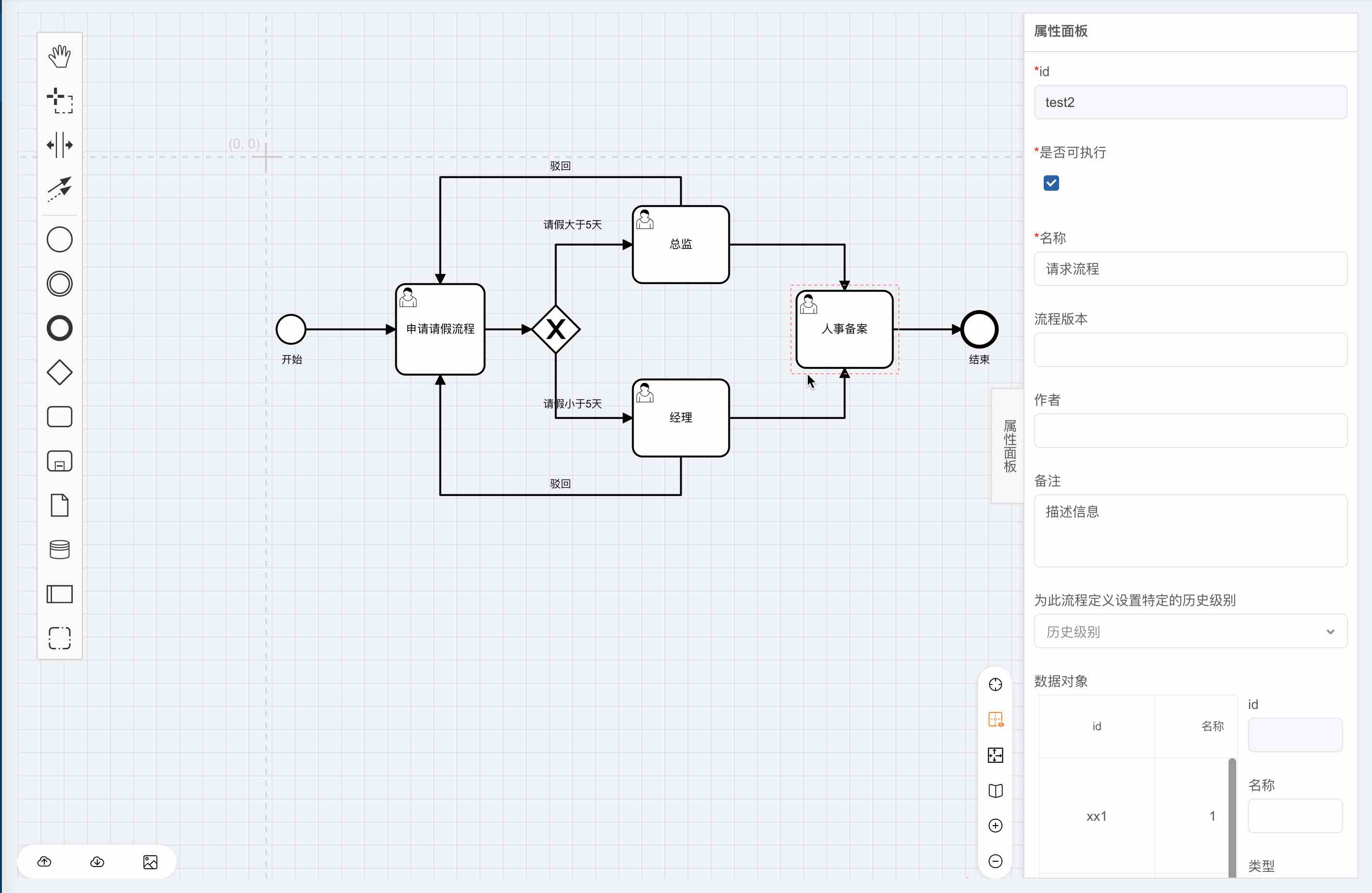This screenshot has width=1372, height=893.
Task: Click the vertical 属性面板 collapse tab
Action: pyautogui.click(x=1009, y=446)
